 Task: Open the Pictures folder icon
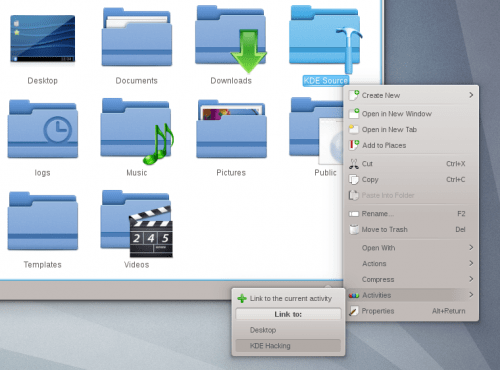(231, 129)
